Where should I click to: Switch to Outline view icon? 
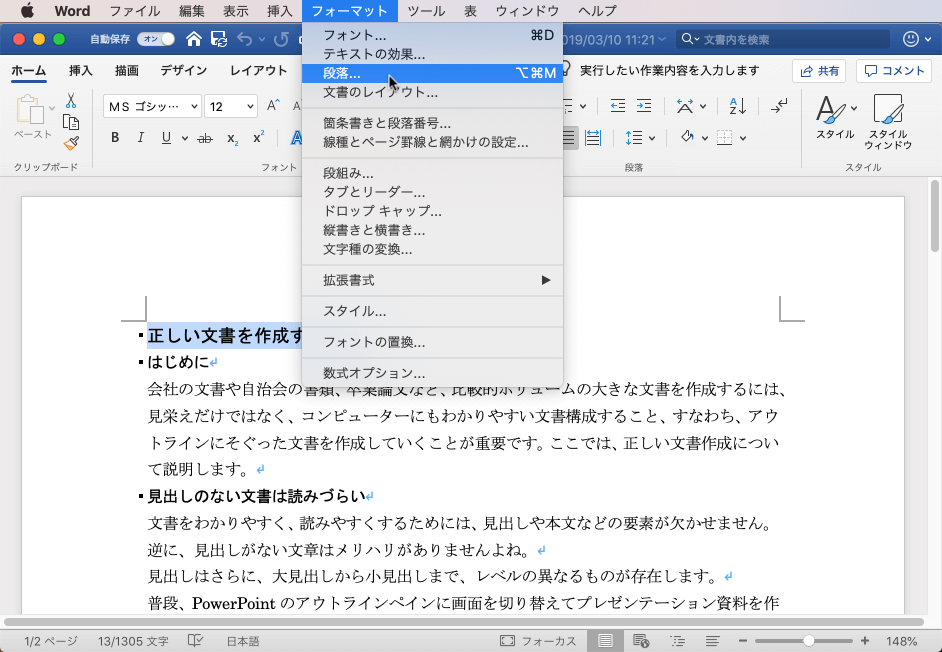(x=677, y=641)
